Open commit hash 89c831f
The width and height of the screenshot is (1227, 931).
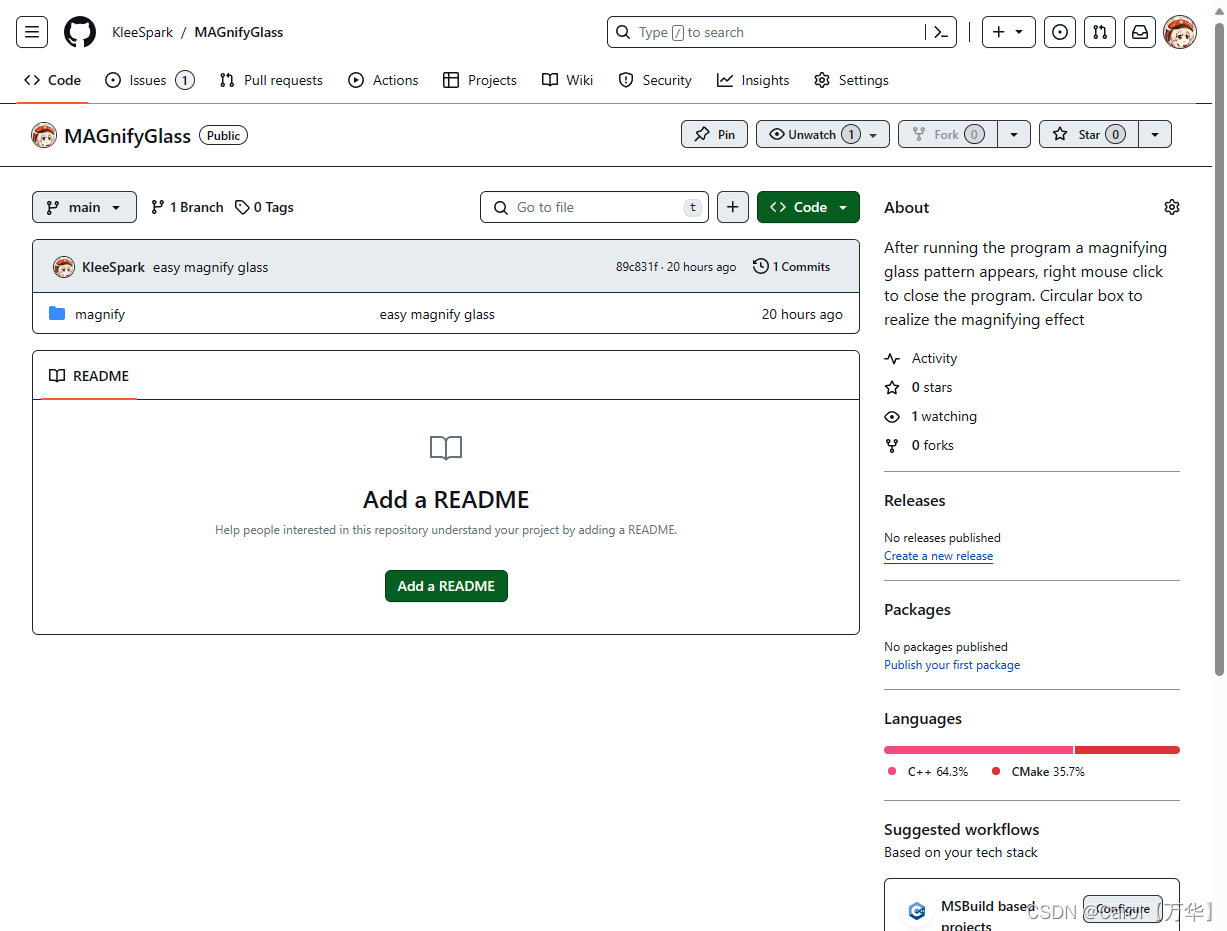(x=637, y=267)
